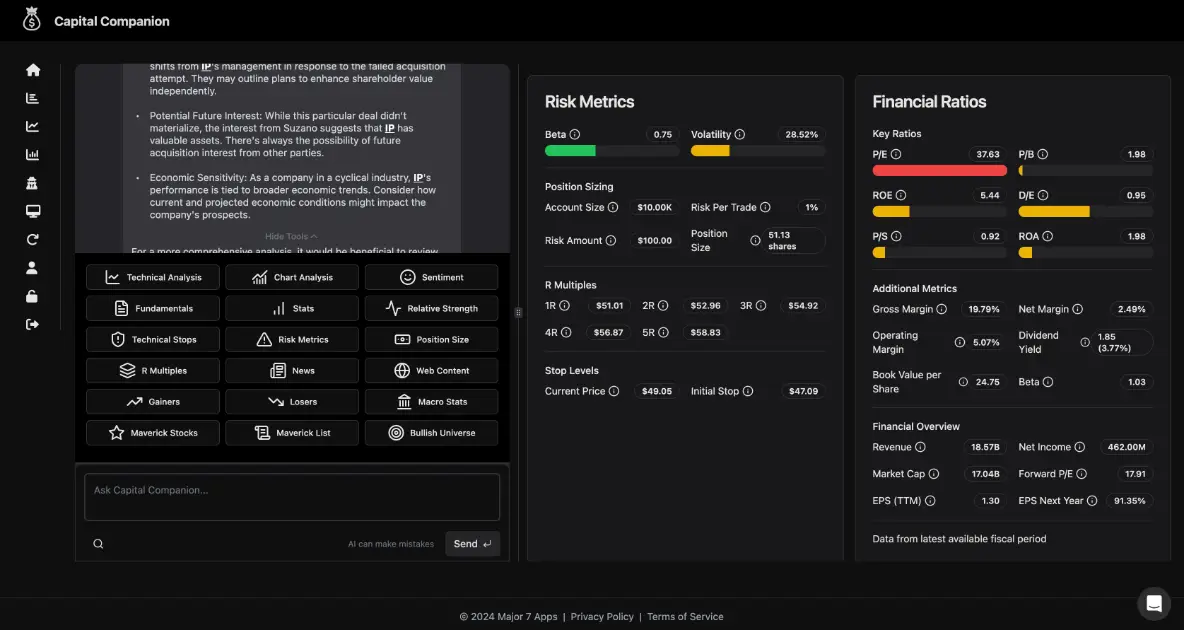Click the Home icon in the sidebar
1184x630 pixels.
click(x=33, y=70)
